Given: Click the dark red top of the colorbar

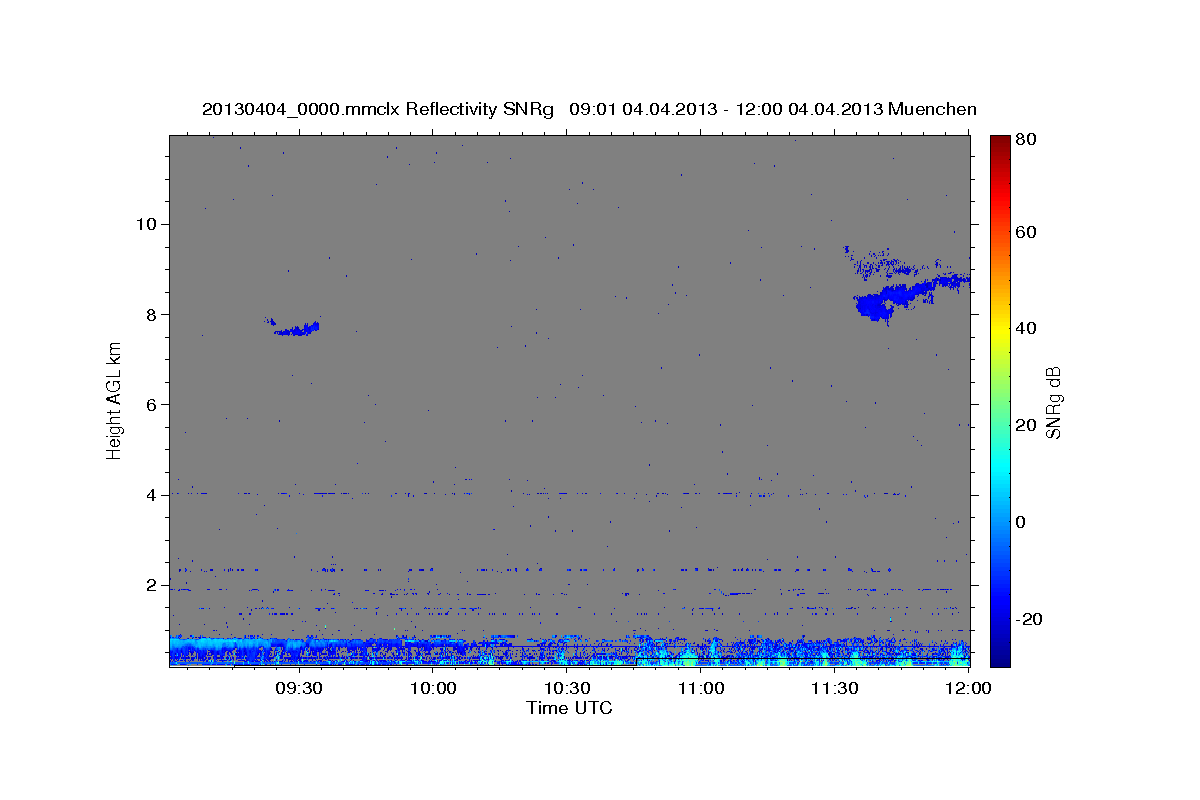Looking at the screenshot, I should 1000,143.
